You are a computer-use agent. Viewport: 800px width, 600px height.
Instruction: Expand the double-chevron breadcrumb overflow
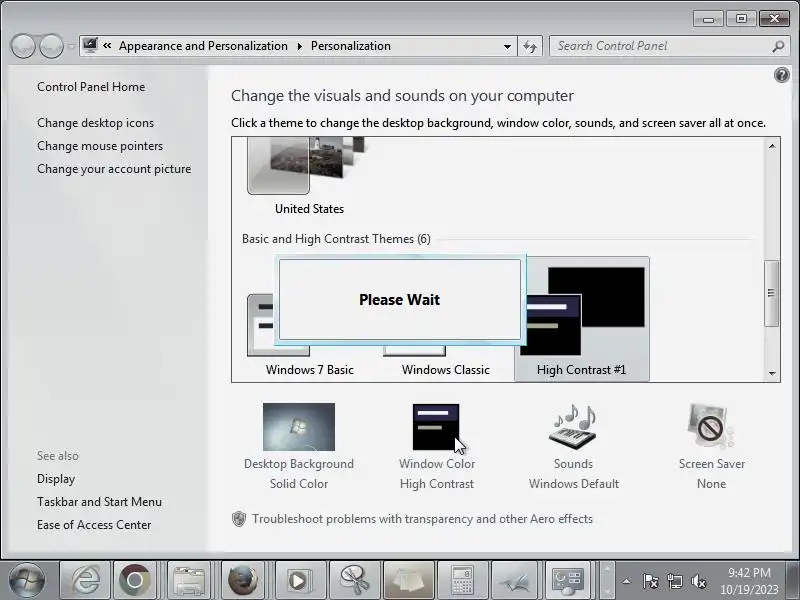click(x=107, y=46)
